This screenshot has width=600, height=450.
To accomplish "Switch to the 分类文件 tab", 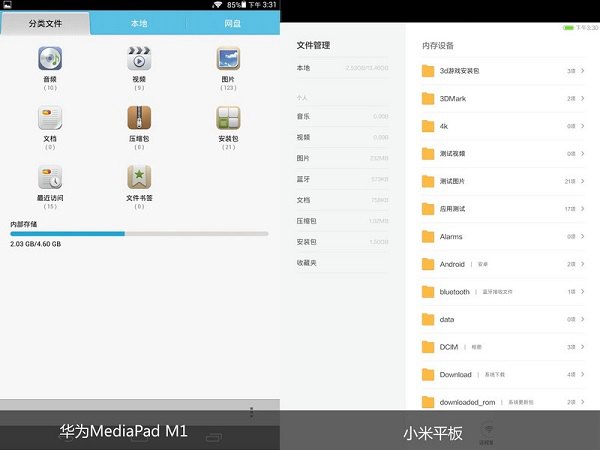I will [x=45, y=23].
